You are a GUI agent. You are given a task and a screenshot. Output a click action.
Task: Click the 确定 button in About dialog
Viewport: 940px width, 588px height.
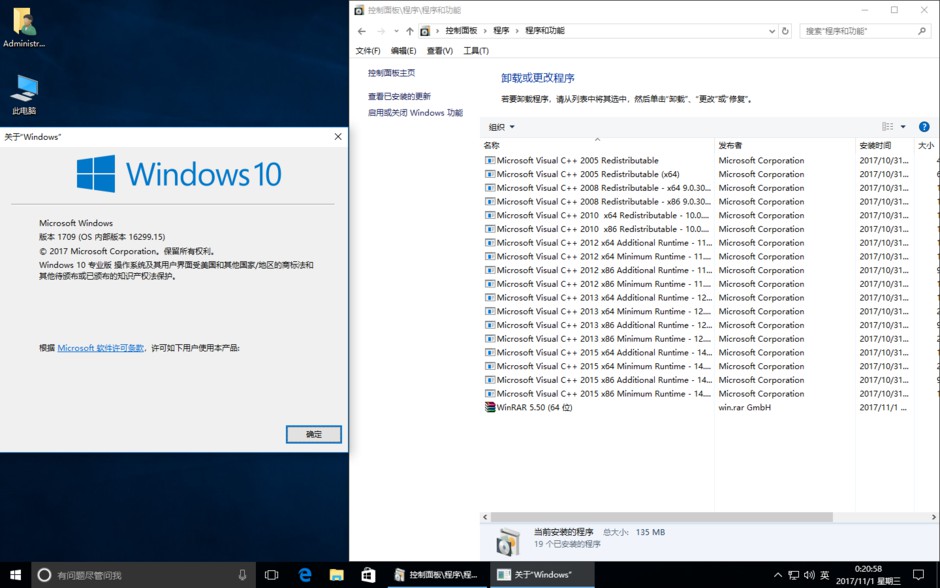click(314, 435)
